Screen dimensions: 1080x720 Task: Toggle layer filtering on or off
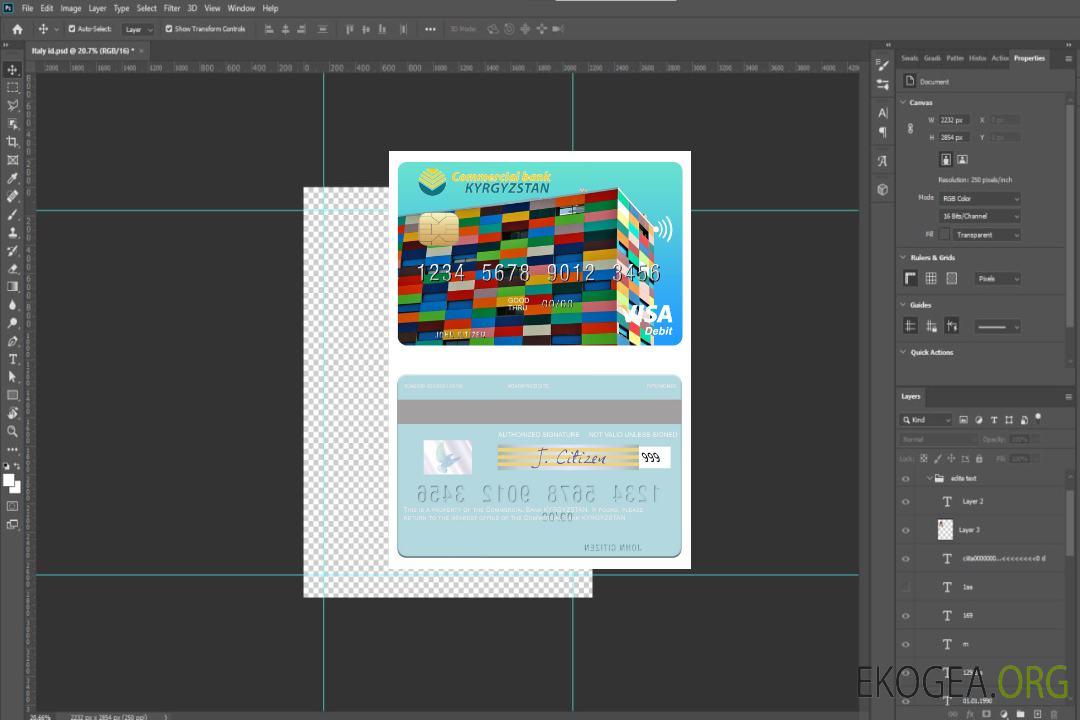[1038, 418]
